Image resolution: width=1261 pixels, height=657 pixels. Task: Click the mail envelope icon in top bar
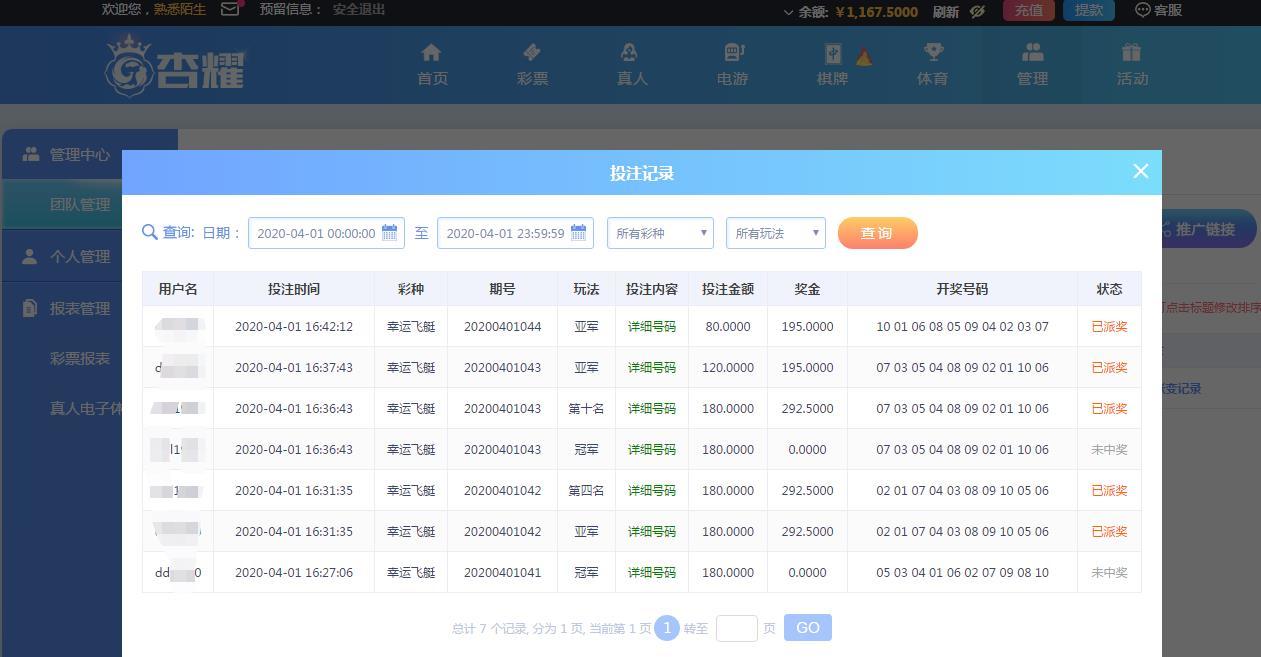[230, 10]
